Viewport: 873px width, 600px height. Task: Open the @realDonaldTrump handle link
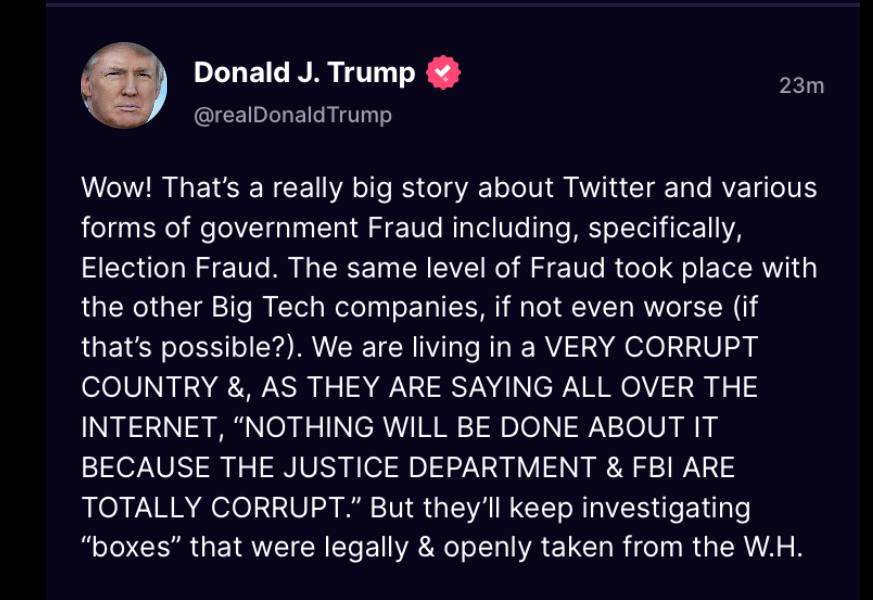[292, 115]
